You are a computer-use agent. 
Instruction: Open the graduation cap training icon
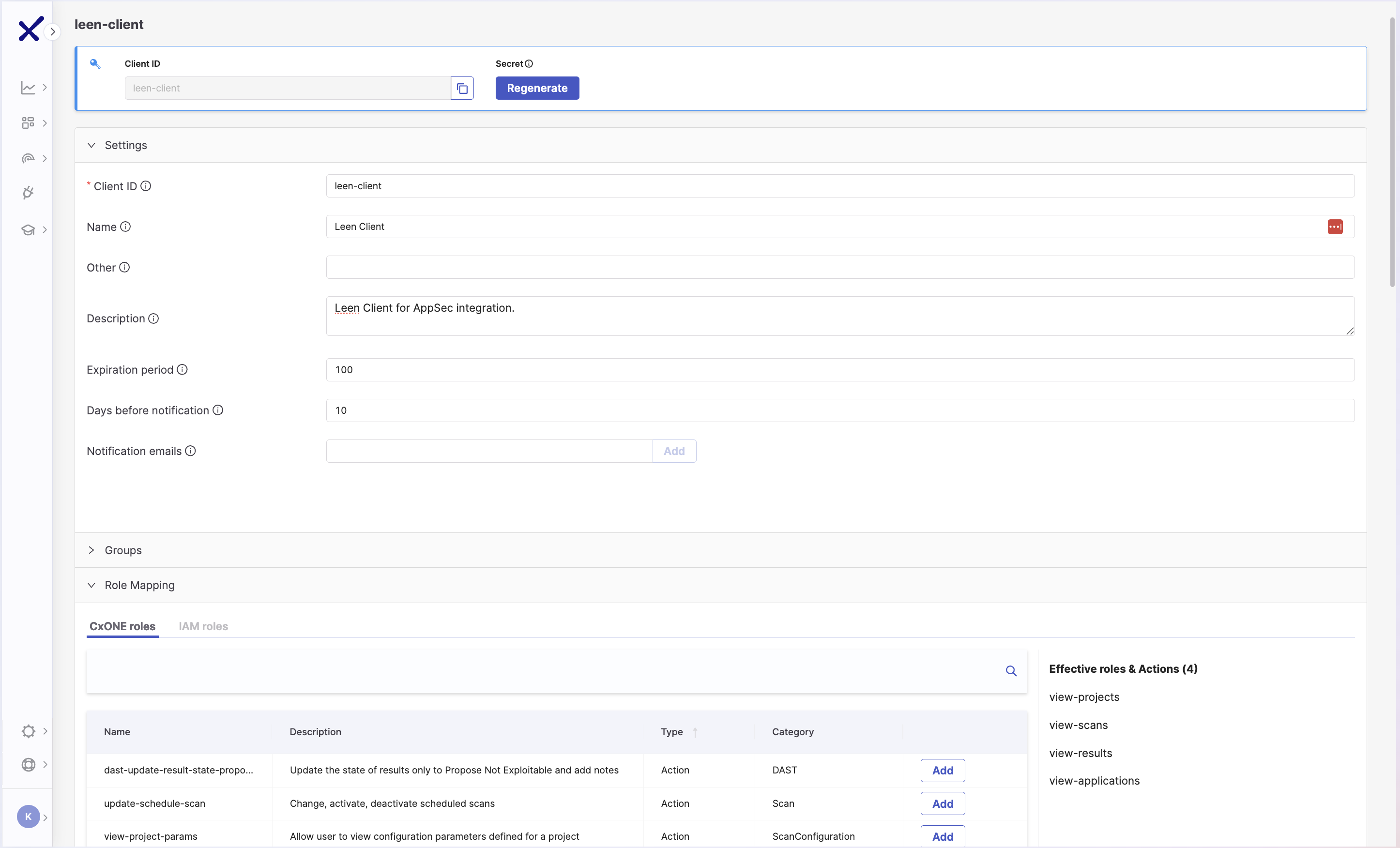[28, 229]
